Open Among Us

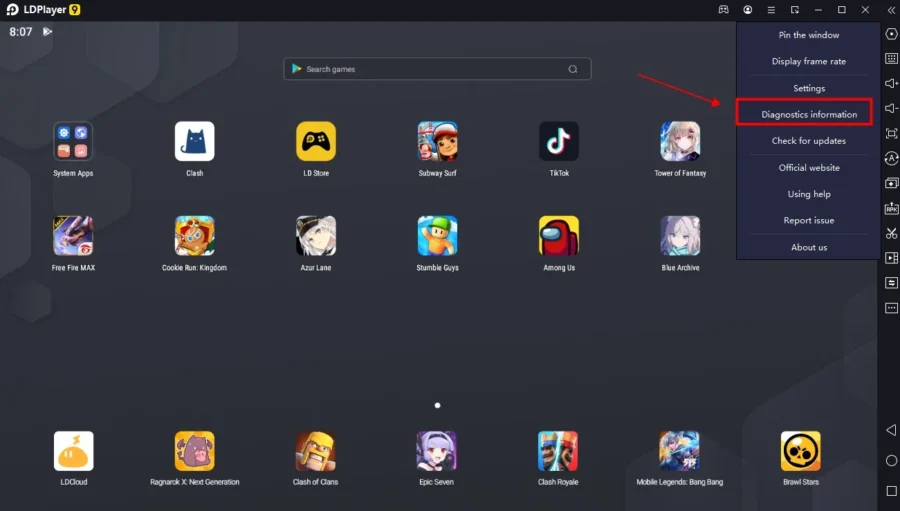click(558, 235)
